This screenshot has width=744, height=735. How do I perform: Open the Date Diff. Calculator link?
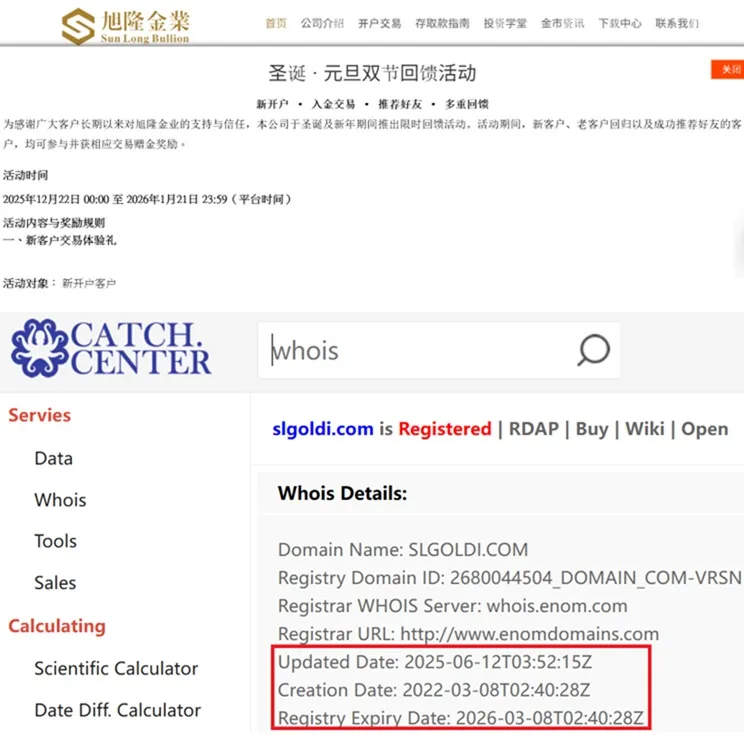[118, 710]
